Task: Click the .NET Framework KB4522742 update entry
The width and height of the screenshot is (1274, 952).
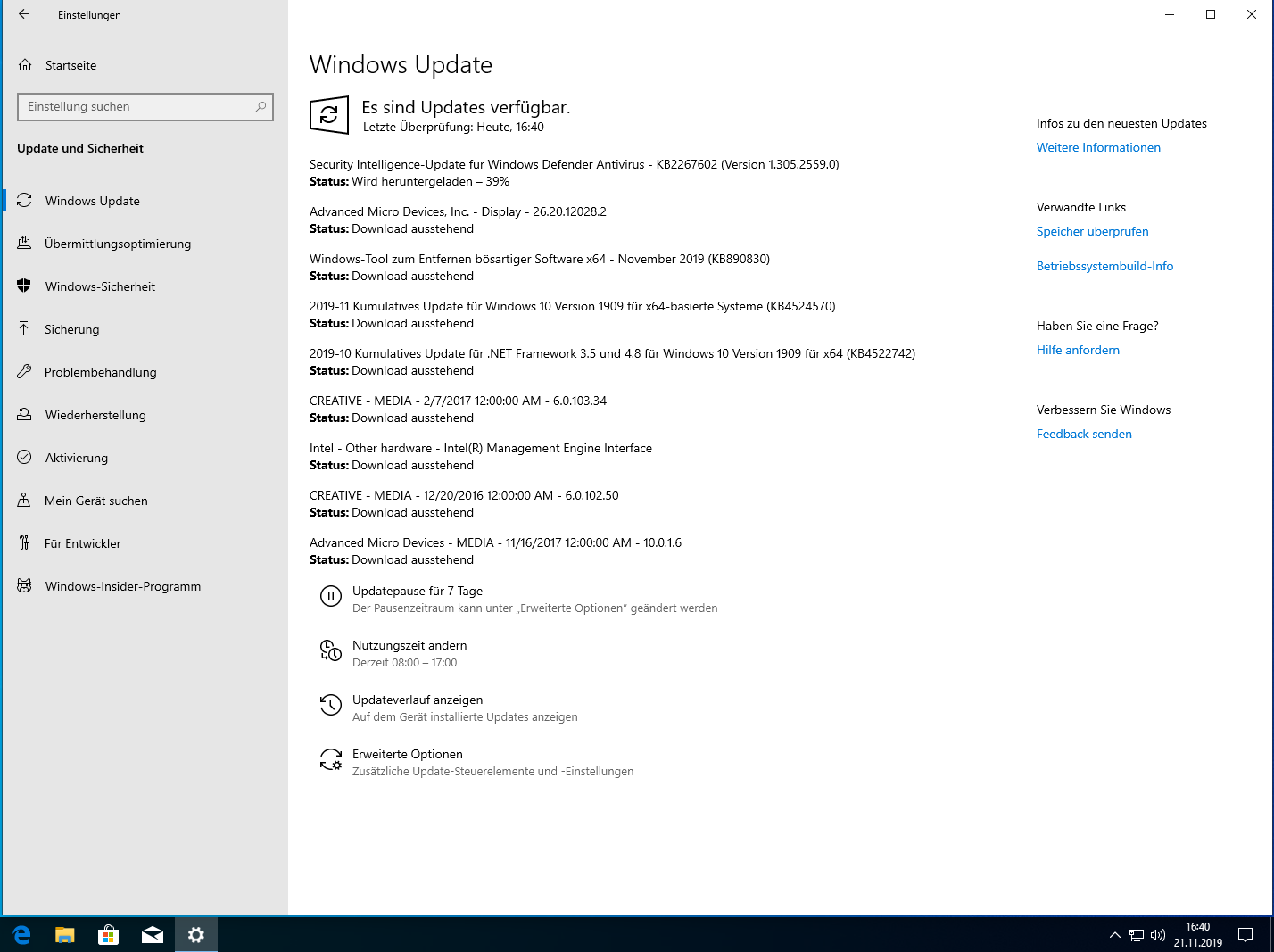Action: tap(612, 353)
